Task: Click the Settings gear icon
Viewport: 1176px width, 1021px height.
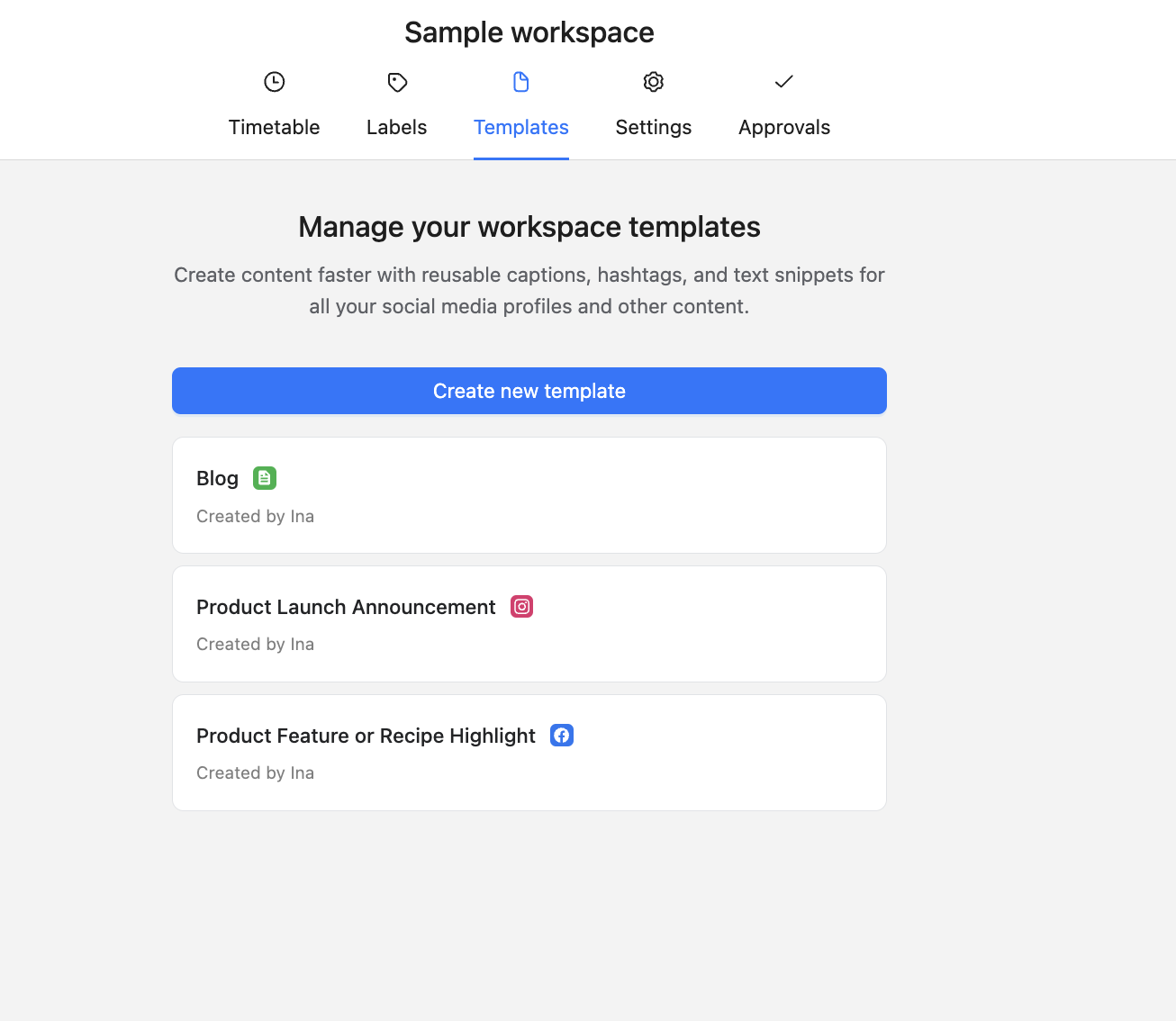Action: (654, 82)
